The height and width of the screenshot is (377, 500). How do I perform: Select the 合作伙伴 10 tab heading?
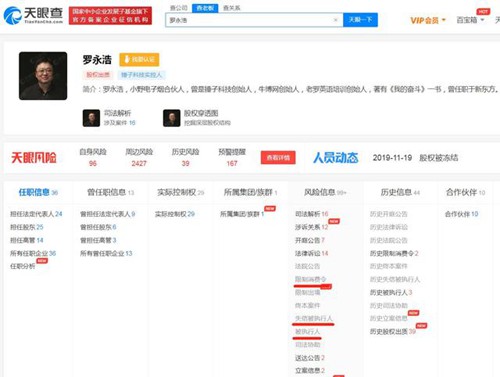465,192
